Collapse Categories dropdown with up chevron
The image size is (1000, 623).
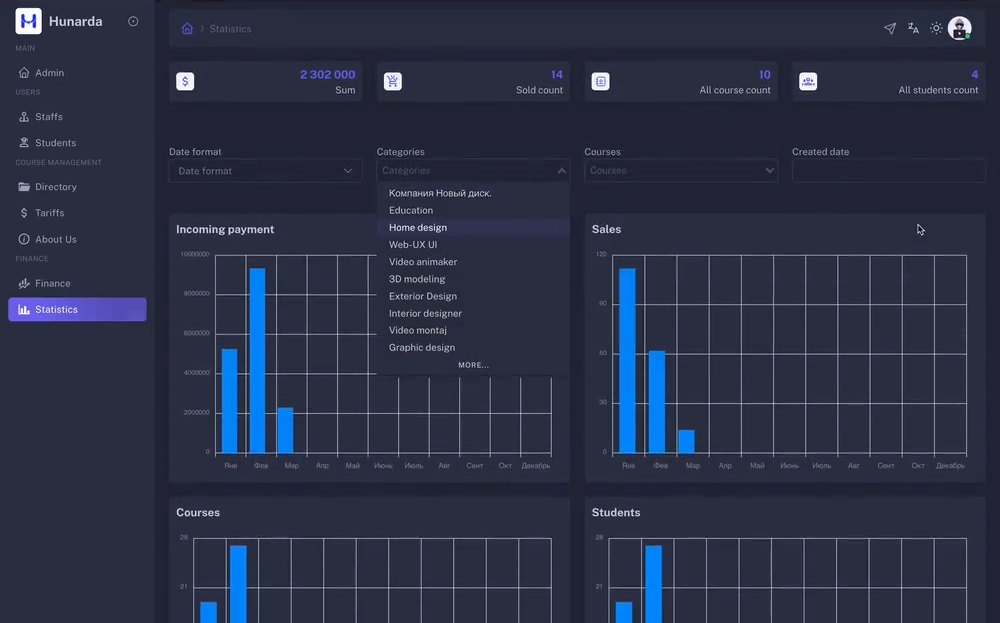[x=561, y=170]
